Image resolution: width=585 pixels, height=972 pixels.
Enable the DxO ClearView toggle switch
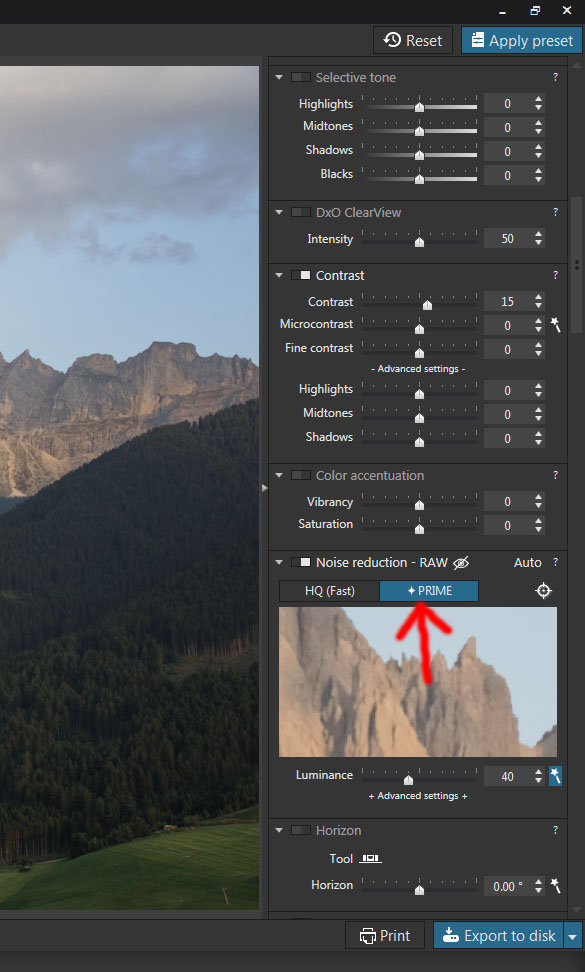[x=301, y=212]
